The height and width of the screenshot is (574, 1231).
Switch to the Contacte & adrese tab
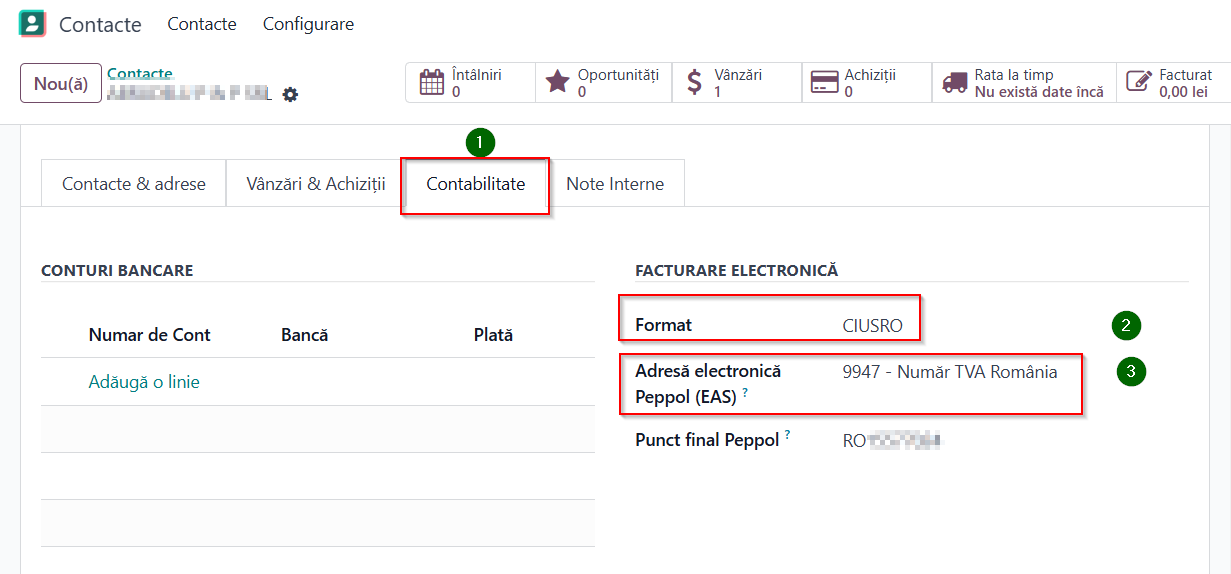134,184
